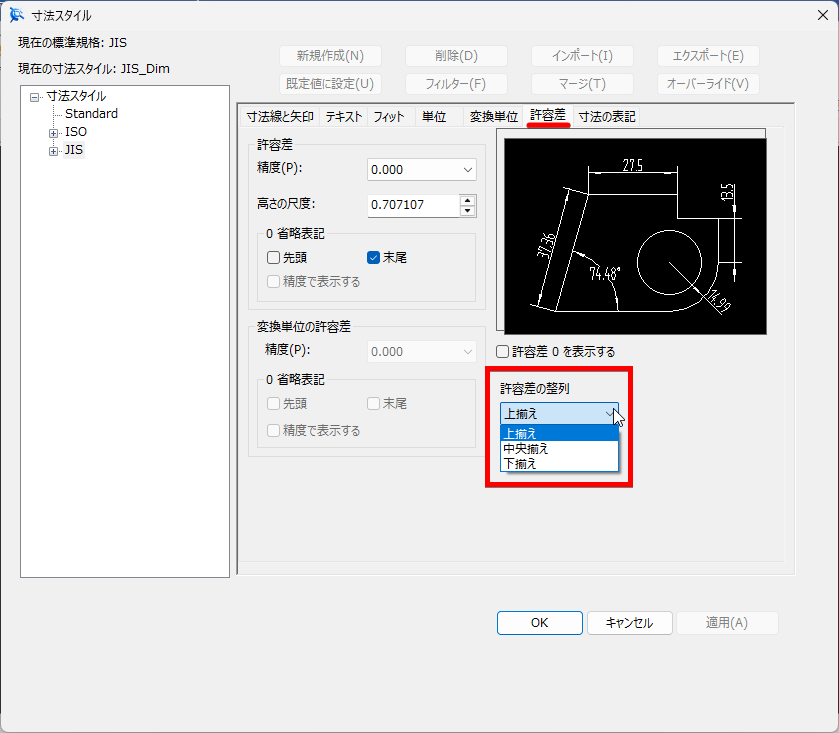Click 現在の寸法スタイル: JIS_Dim text
839x733 pixels.
point(94,68)
